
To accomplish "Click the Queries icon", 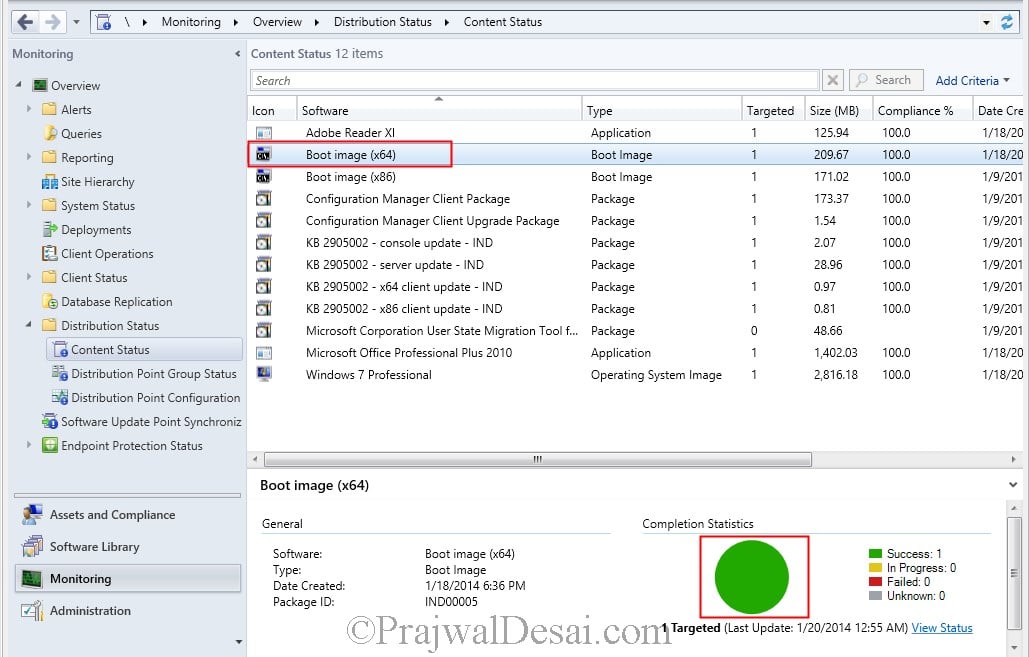I will tap(49, 133).
